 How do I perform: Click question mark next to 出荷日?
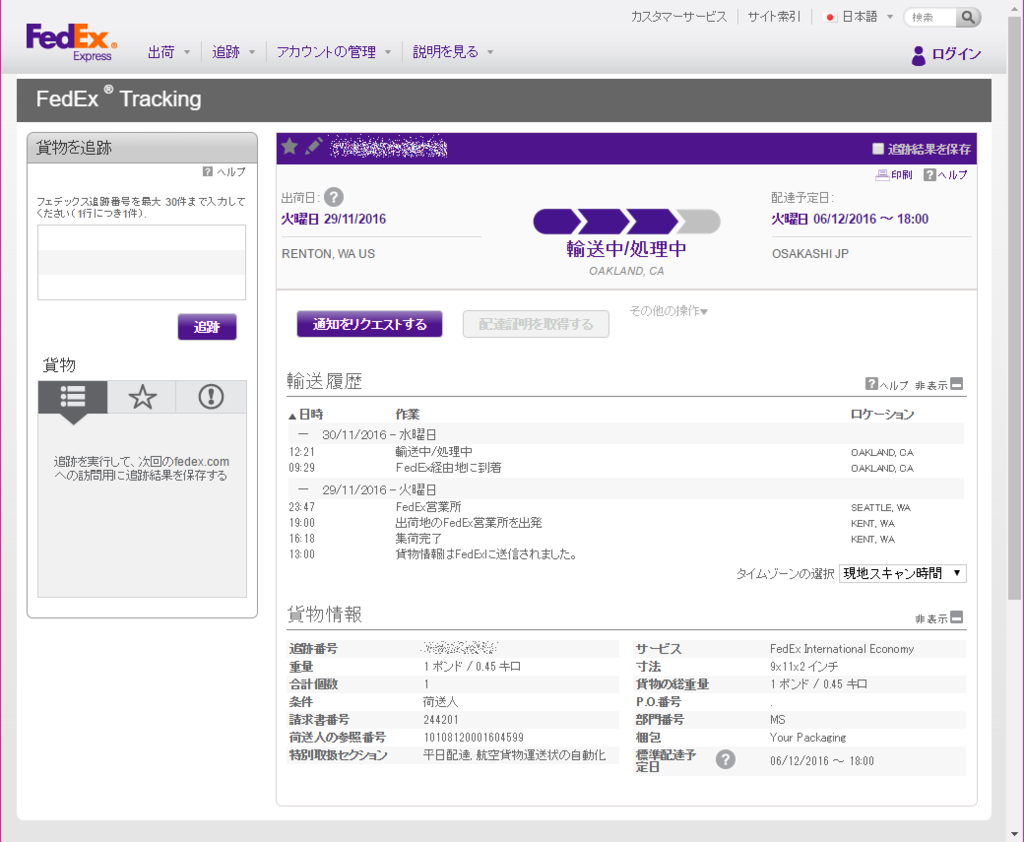click(x=334, y=197)
